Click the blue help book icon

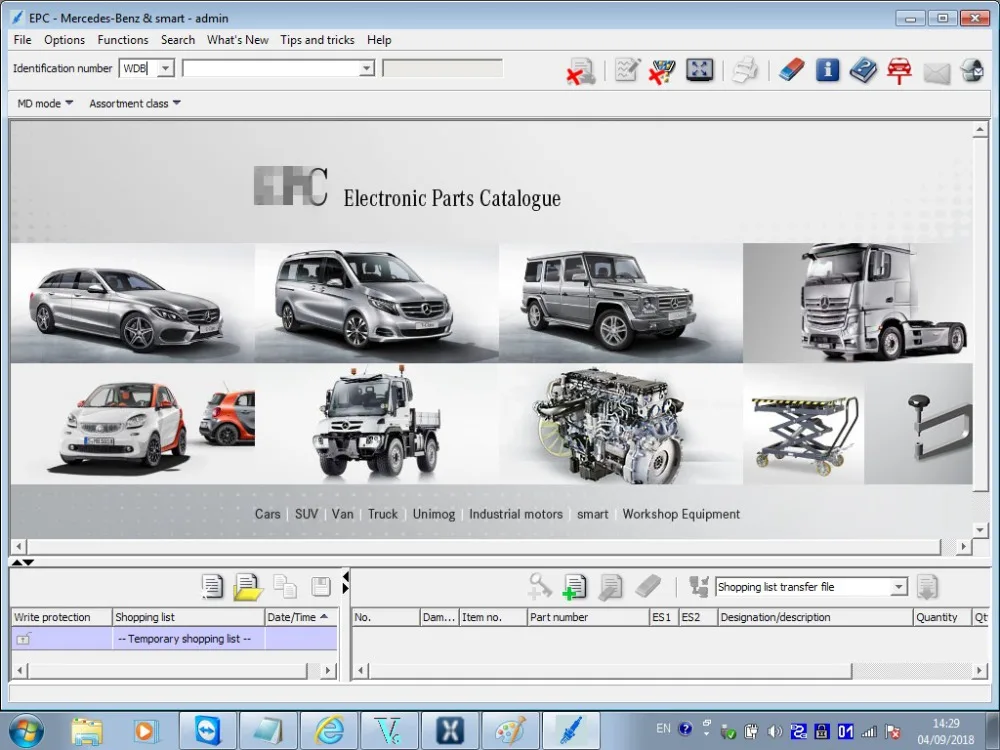[864, 70]
